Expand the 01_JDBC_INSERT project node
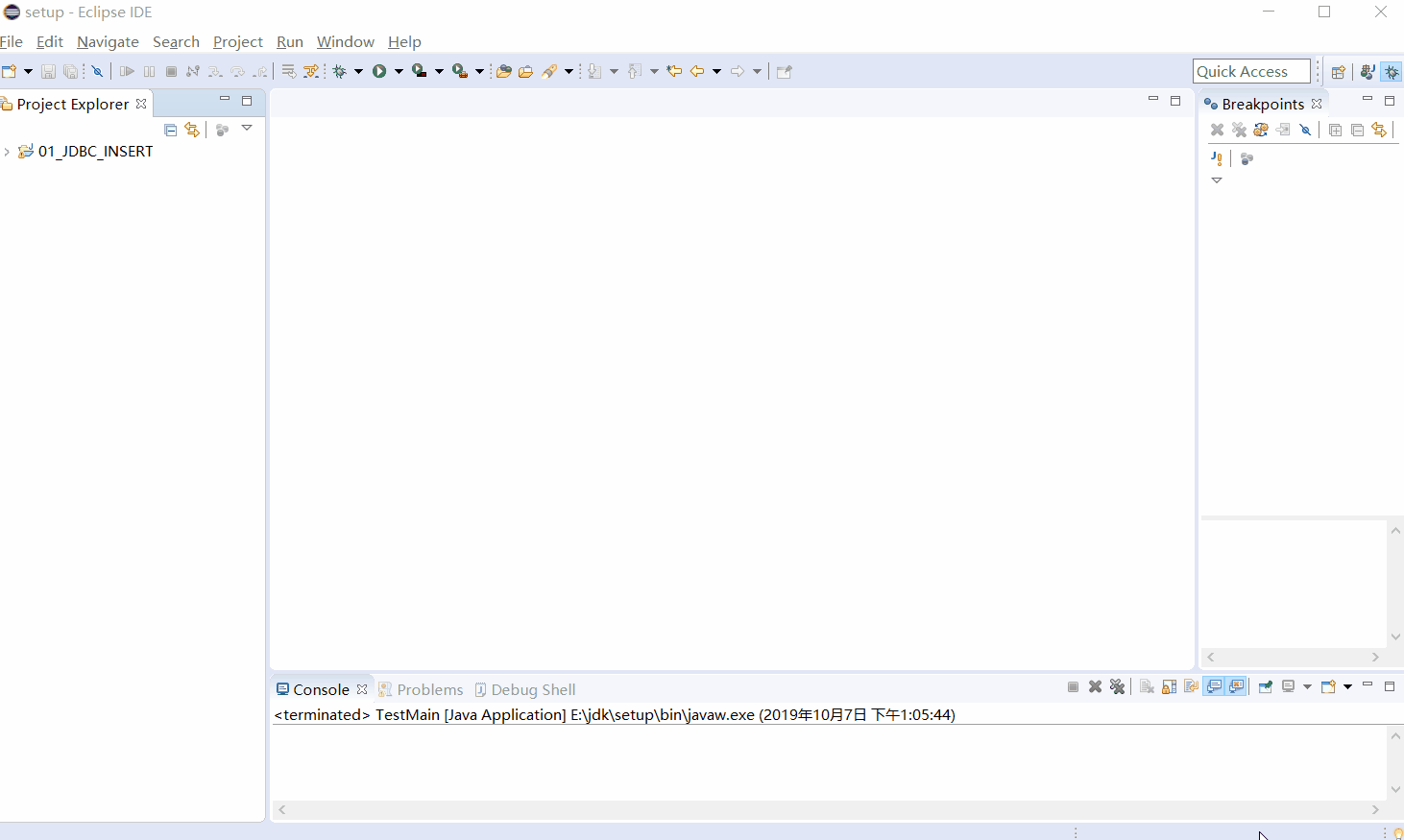This screenshot has height=840, width=1404. [8, 152]
